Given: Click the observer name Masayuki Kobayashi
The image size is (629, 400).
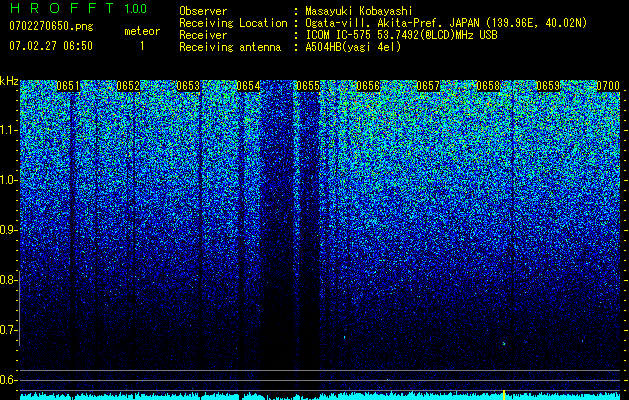Looking at the screenshot, I should click(x=358, y=11).
